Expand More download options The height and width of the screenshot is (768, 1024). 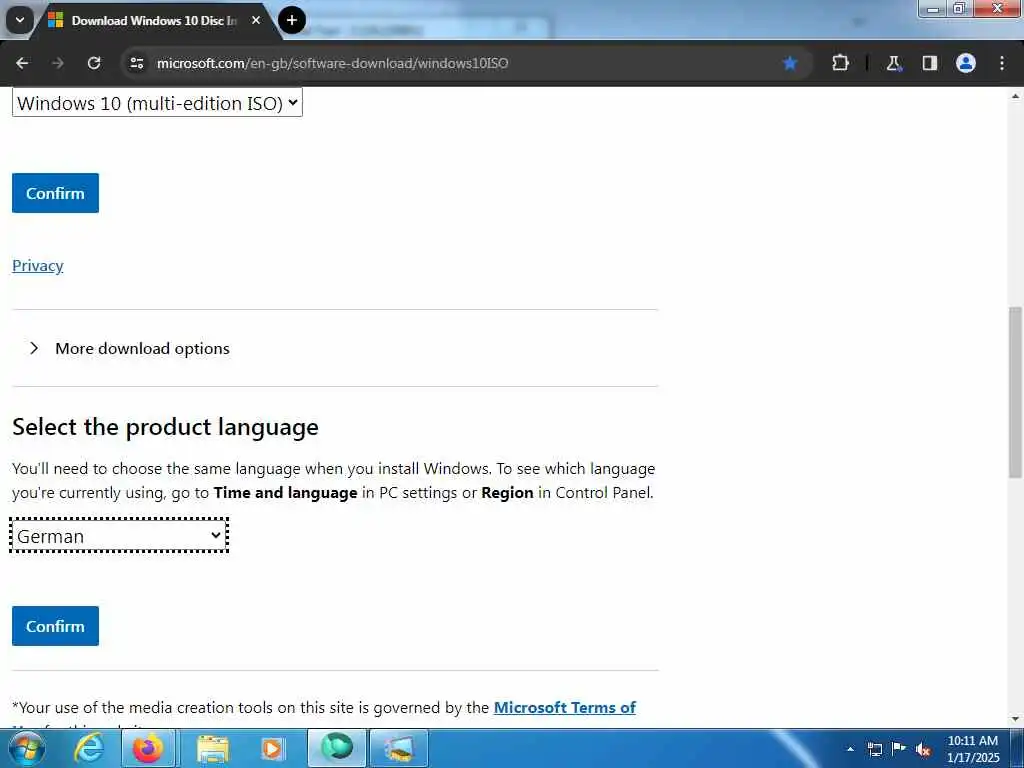coord(131,348)
